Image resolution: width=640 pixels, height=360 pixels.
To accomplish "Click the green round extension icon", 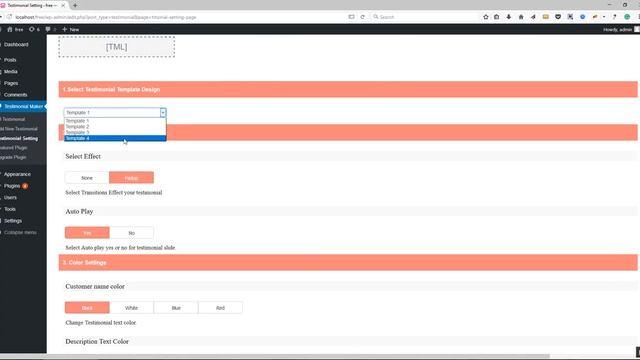I will coord(627,17).
